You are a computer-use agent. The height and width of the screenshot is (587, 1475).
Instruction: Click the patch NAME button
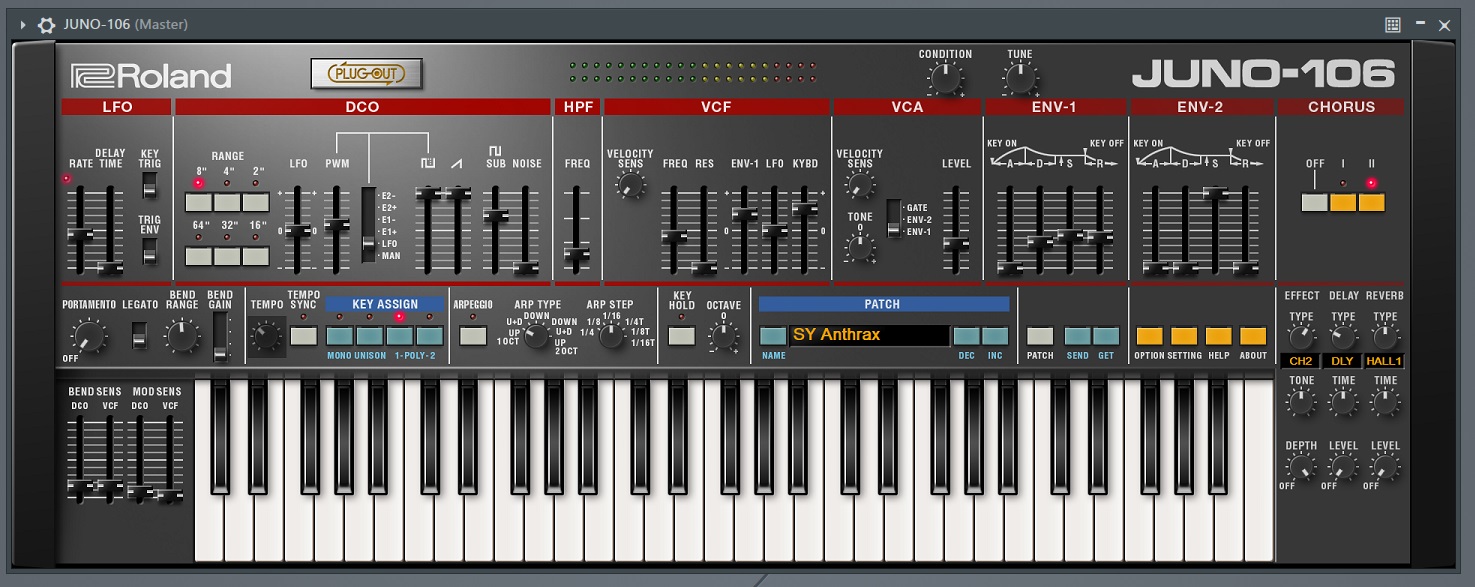(x=773, y=336)
